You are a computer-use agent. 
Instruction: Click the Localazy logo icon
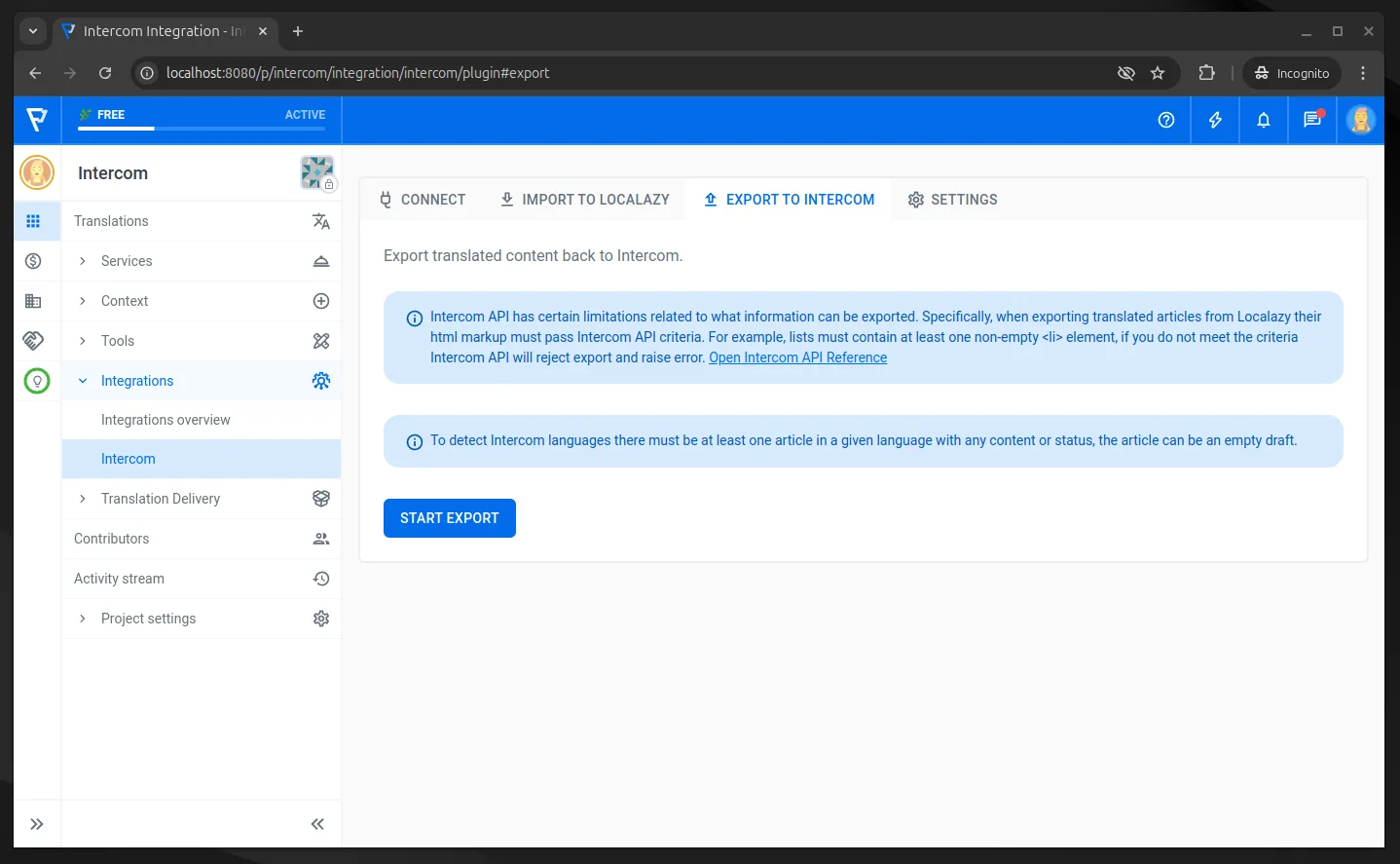(37, 120)
